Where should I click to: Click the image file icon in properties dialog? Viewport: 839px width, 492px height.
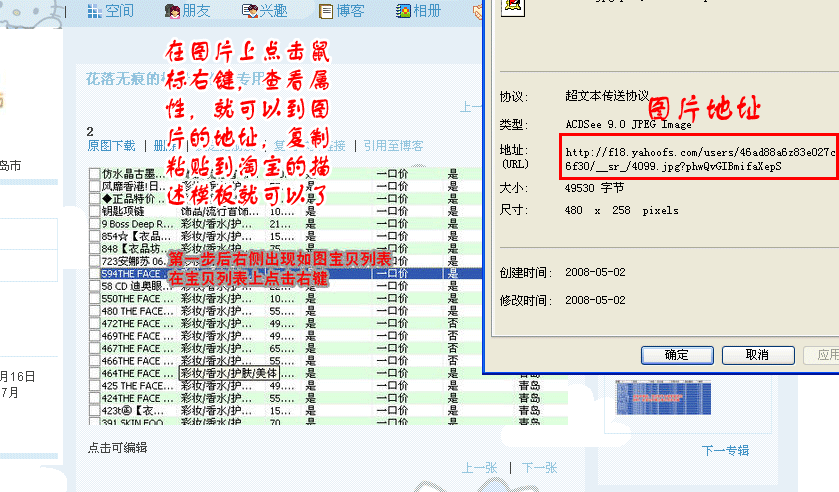coord(512,6)
